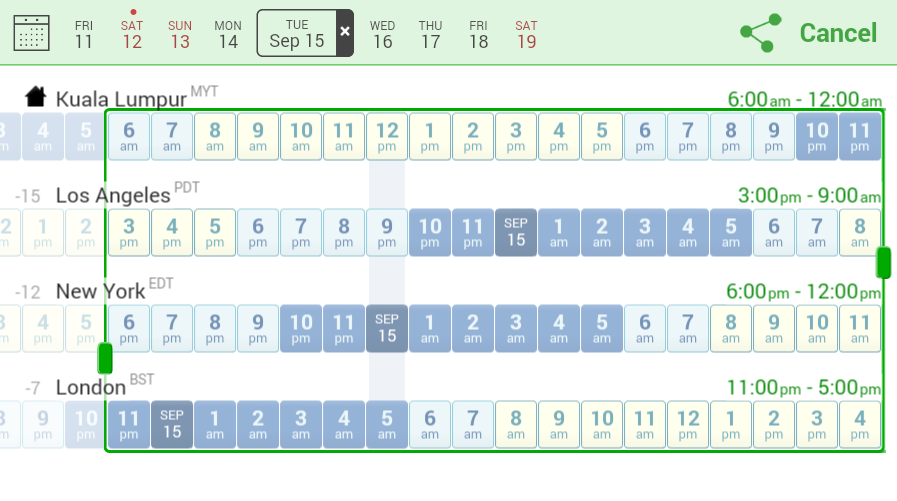Switch to Wednesday 16
Viewport: 897px width, 501px height.
(382, 34)
